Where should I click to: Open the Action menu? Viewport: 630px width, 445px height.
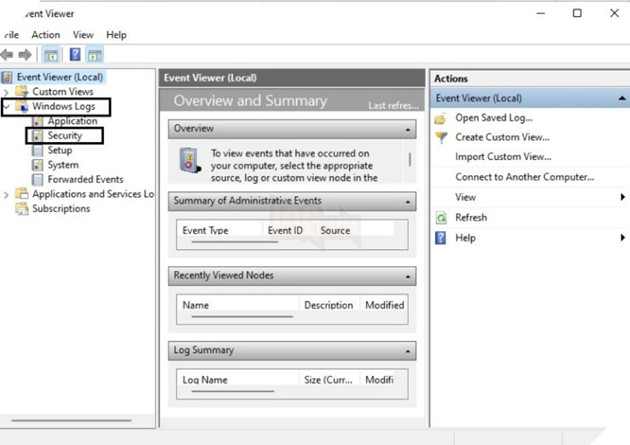click(45, 35)
